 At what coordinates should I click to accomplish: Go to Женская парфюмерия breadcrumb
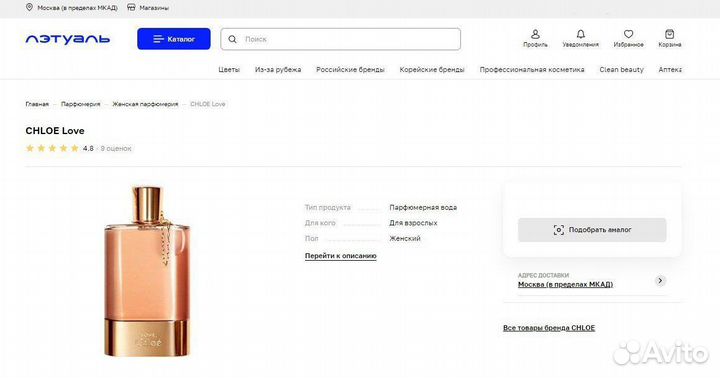[145, 104]
